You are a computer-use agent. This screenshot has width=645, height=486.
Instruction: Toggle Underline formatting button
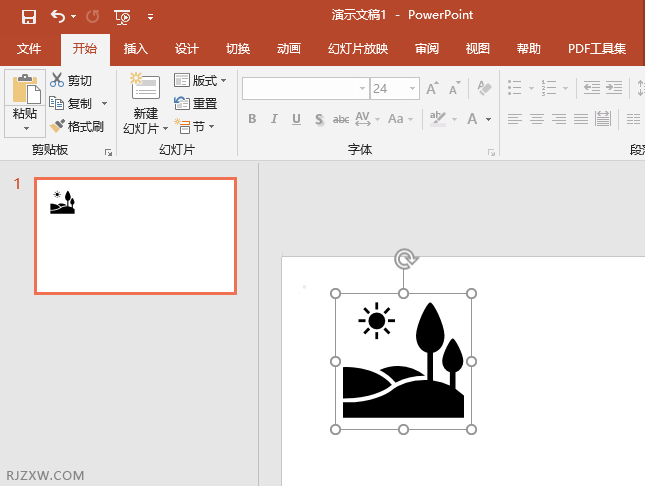pyautogui.click(x=296, y=120)
